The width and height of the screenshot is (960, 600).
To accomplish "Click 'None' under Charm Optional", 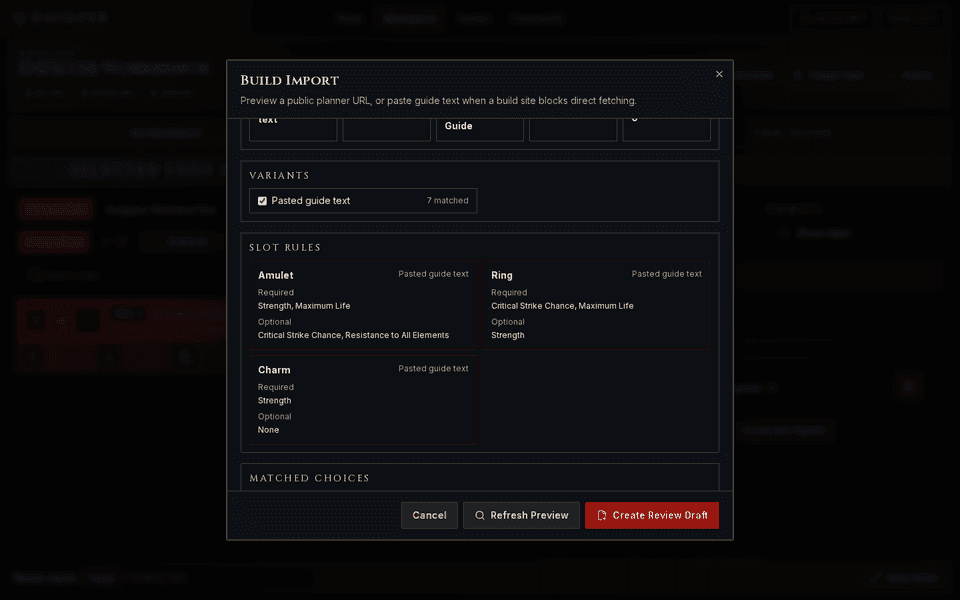I will click(268, 430).
